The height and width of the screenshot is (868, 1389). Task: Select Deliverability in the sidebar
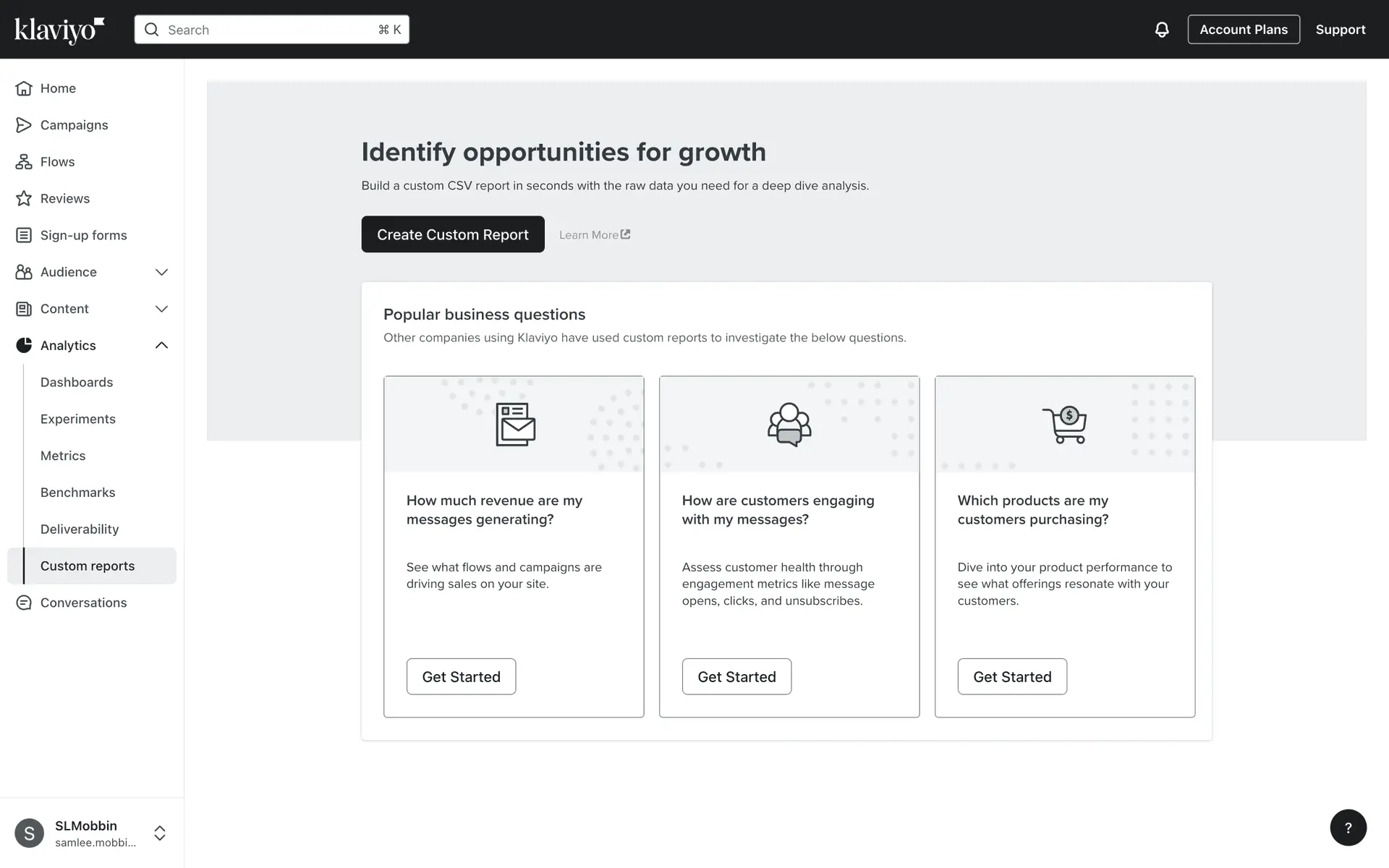point(80,529)
